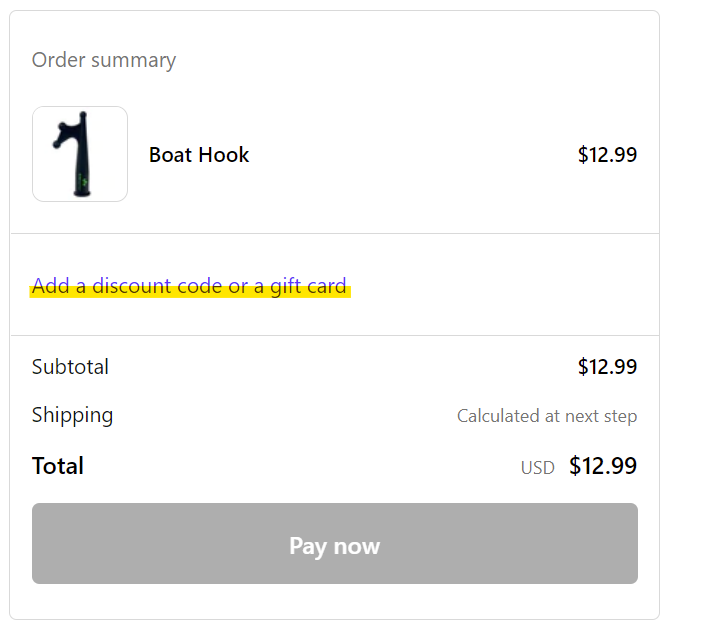The width and height of the screenshot is (705, 622).
Task: Click the bold Total label
Action: 58,465
